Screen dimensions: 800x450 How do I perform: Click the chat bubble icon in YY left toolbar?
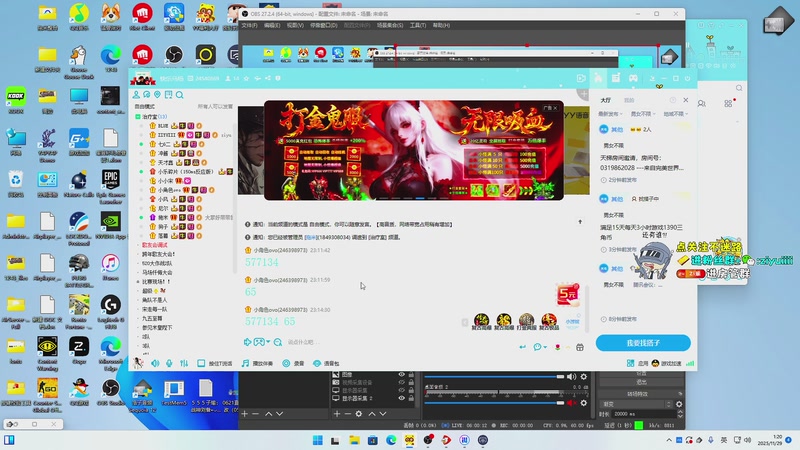(146, 95)
